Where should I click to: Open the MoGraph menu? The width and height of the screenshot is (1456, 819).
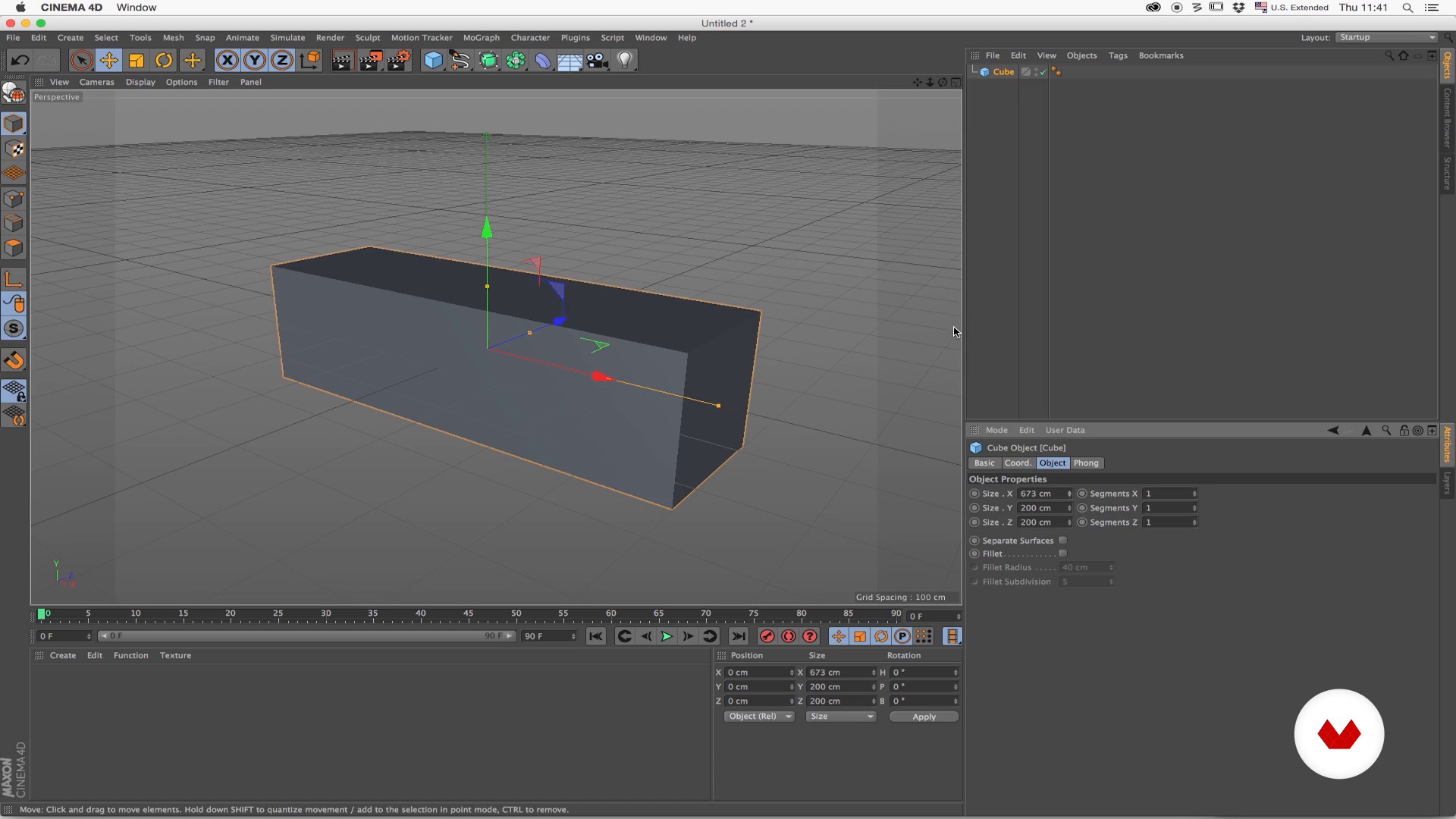pos(482,38)
